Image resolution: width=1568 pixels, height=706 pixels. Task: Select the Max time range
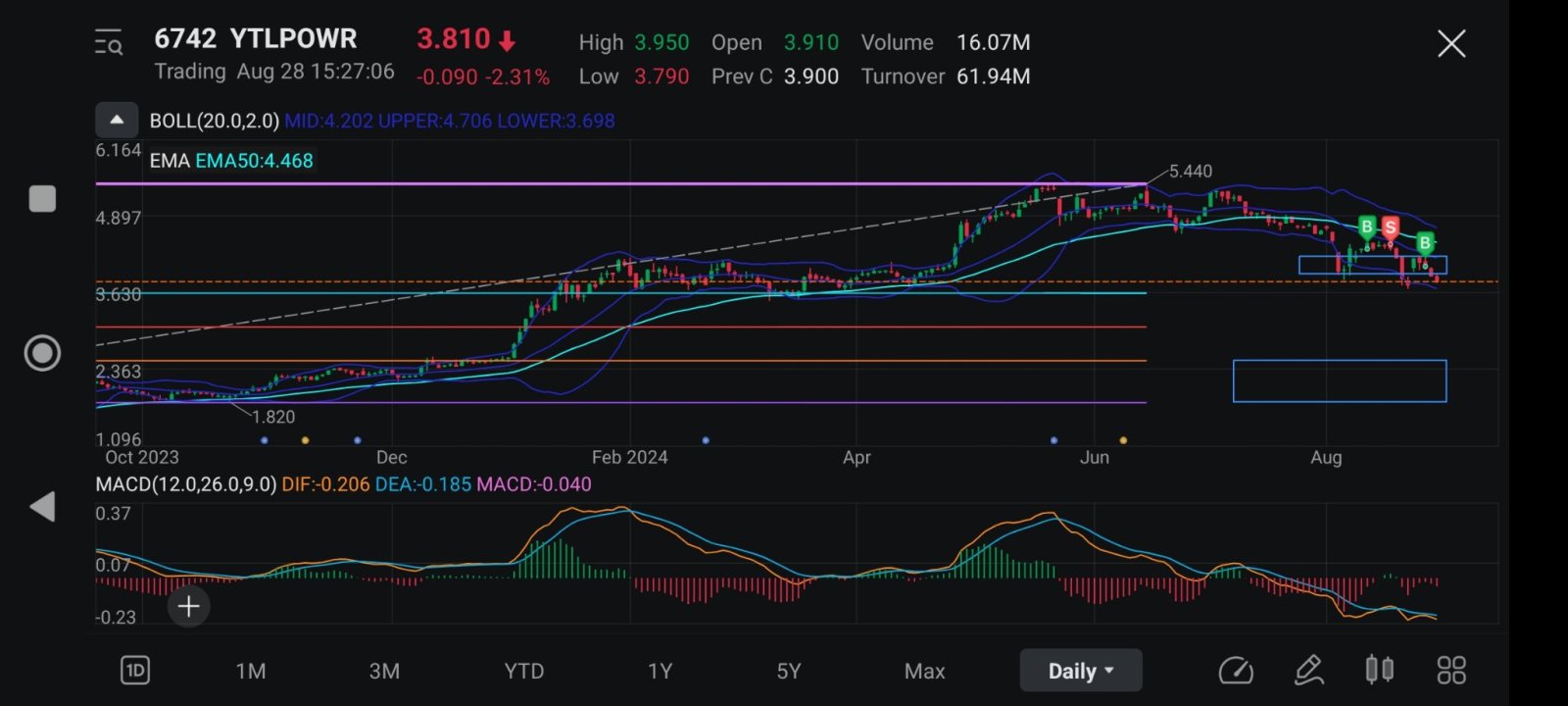925,671
